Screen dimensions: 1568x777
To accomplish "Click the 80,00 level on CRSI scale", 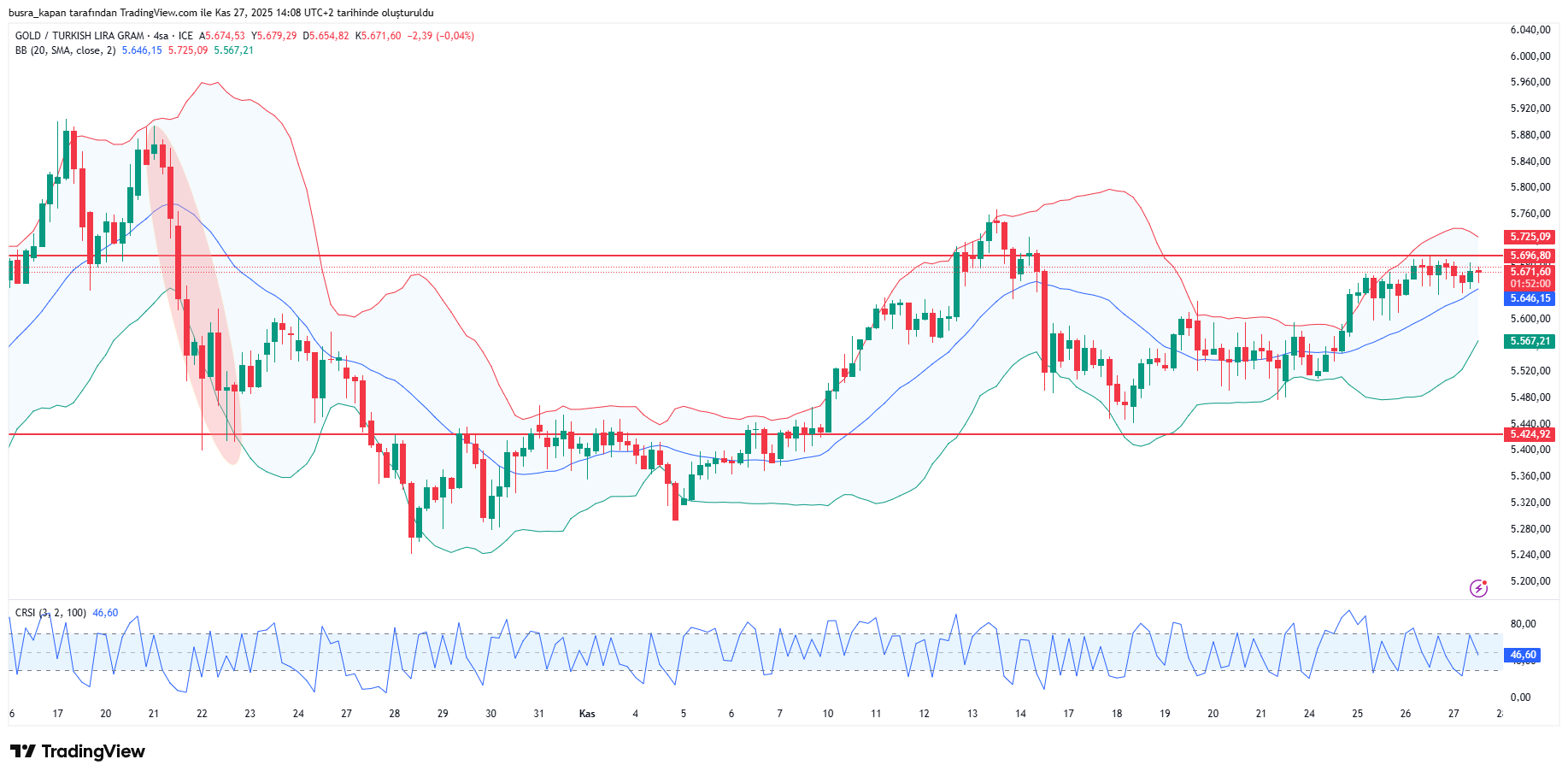I will [1523, 624].
